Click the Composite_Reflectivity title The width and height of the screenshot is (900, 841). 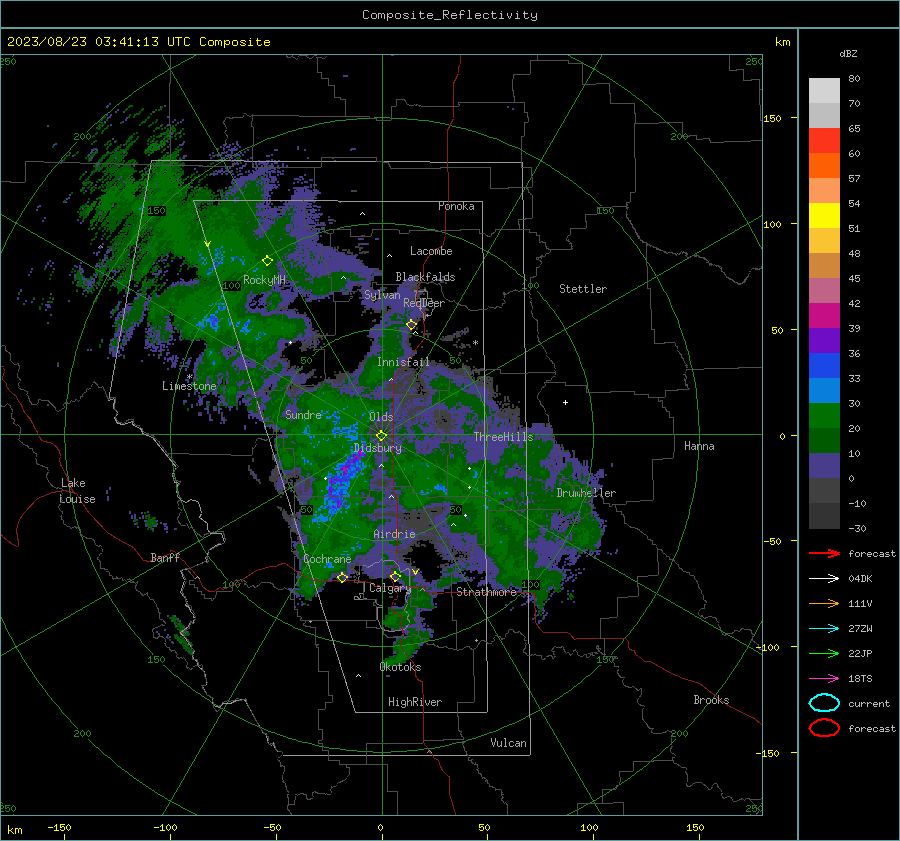[x=450, y=15]
